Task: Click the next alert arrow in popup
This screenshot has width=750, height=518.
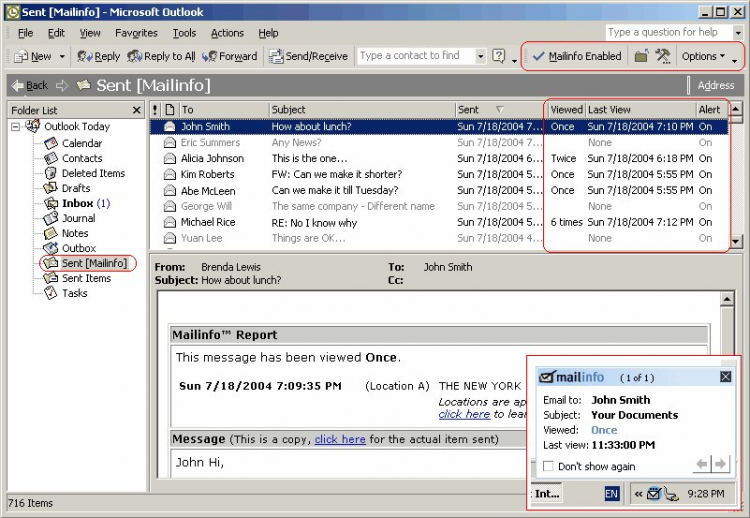Action: coord(720,464)
